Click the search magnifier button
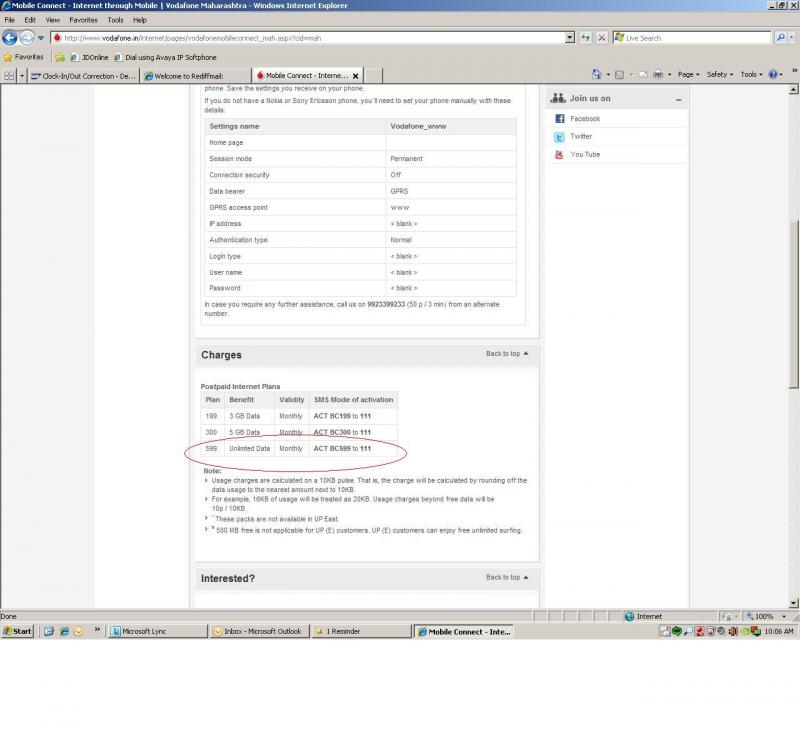This screenshot has height=730, width=800. 780,38
